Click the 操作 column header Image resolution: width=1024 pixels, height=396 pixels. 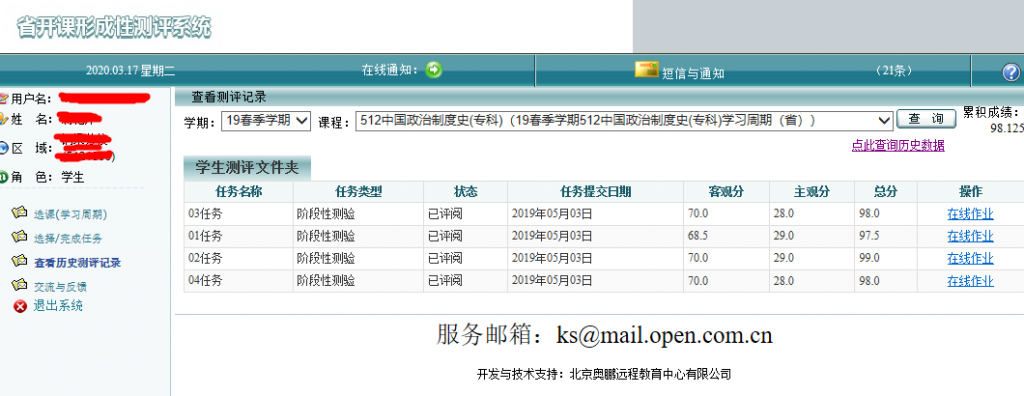(x=970, y=191)
